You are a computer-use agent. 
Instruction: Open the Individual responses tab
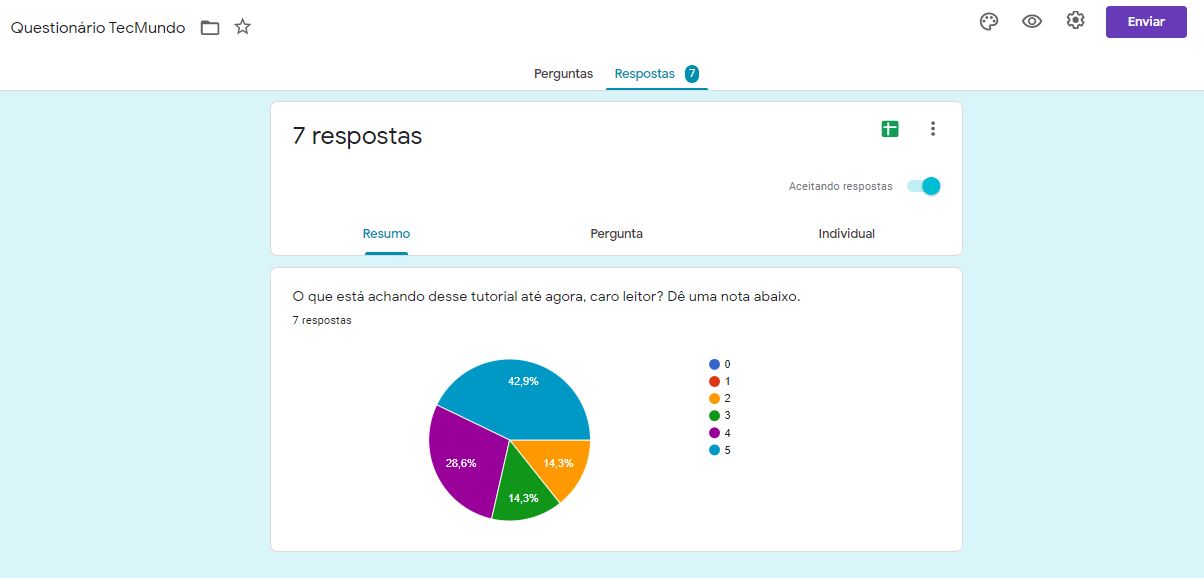[846, 234]
